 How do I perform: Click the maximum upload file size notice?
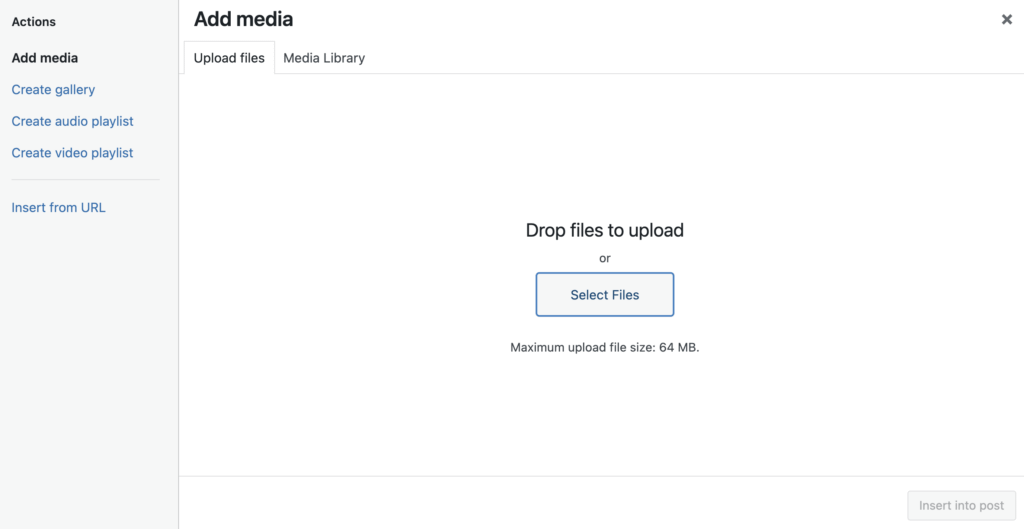pos(604,348)
